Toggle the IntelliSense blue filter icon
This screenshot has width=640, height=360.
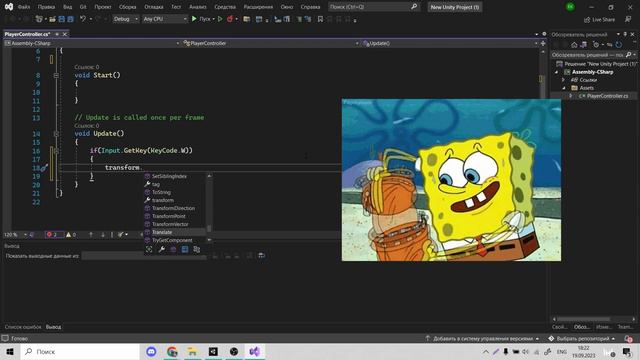point(185,249)
